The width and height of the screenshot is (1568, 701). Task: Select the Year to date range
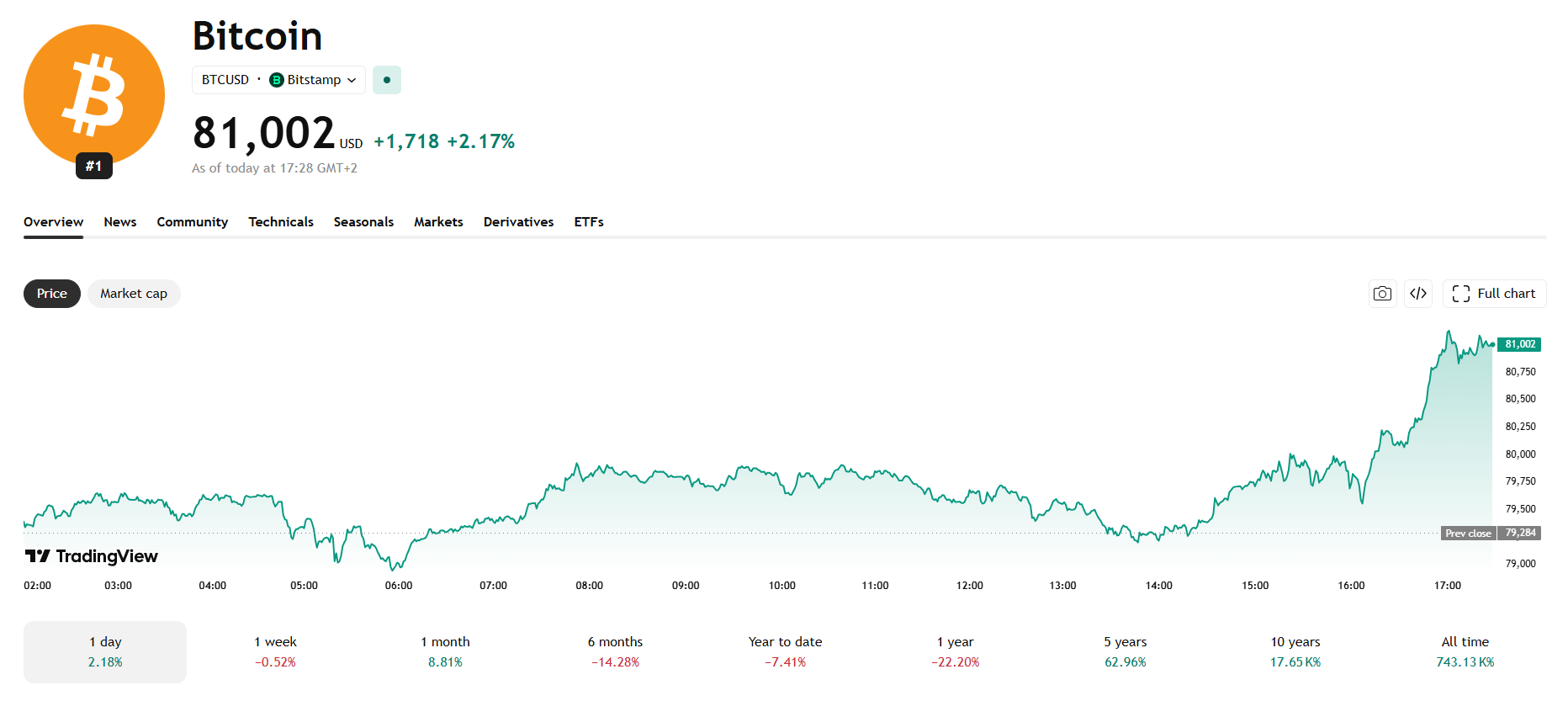[x=785, y=652]
